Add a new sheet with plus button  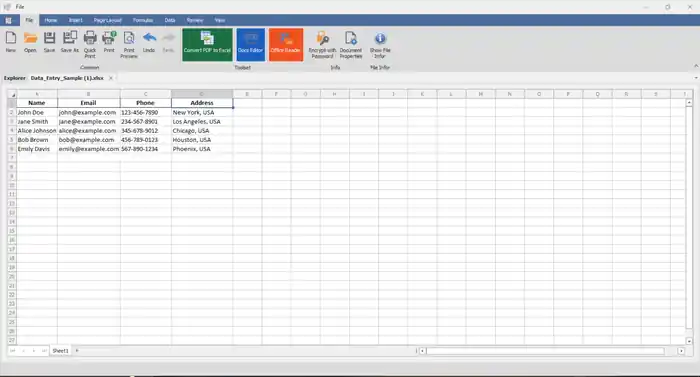pyautogui.click(x=77, y=351)
